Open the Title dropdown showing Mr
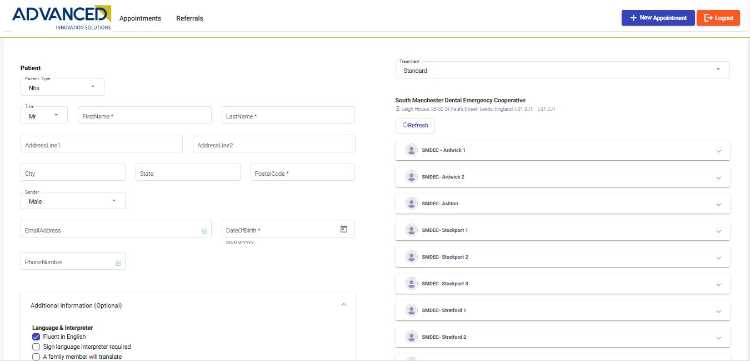Viewport: 750px width, 361px height. click(x=44, y=115)
